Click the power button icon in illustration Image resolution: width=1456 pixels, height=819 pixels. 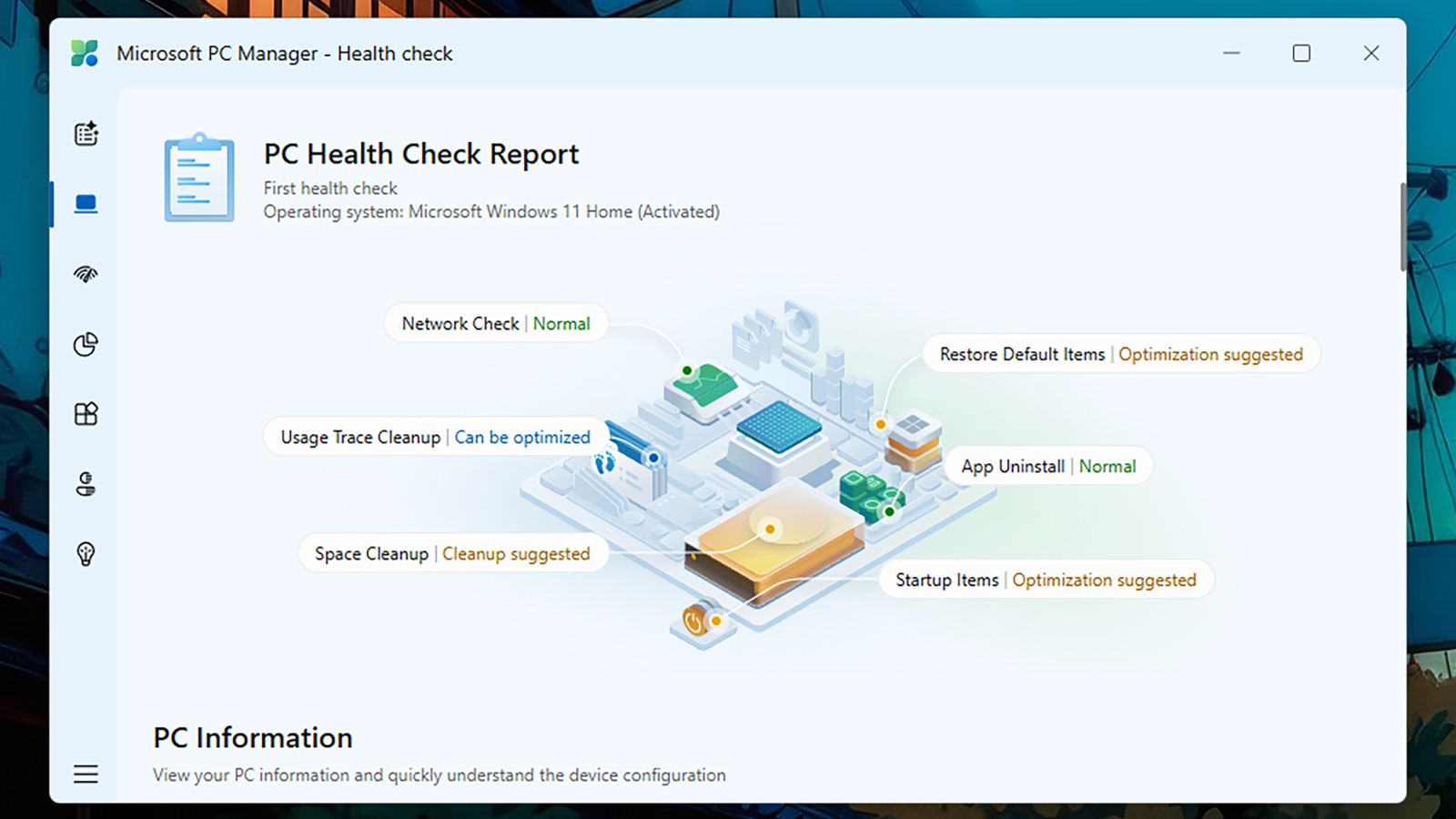tap(695, 622)
